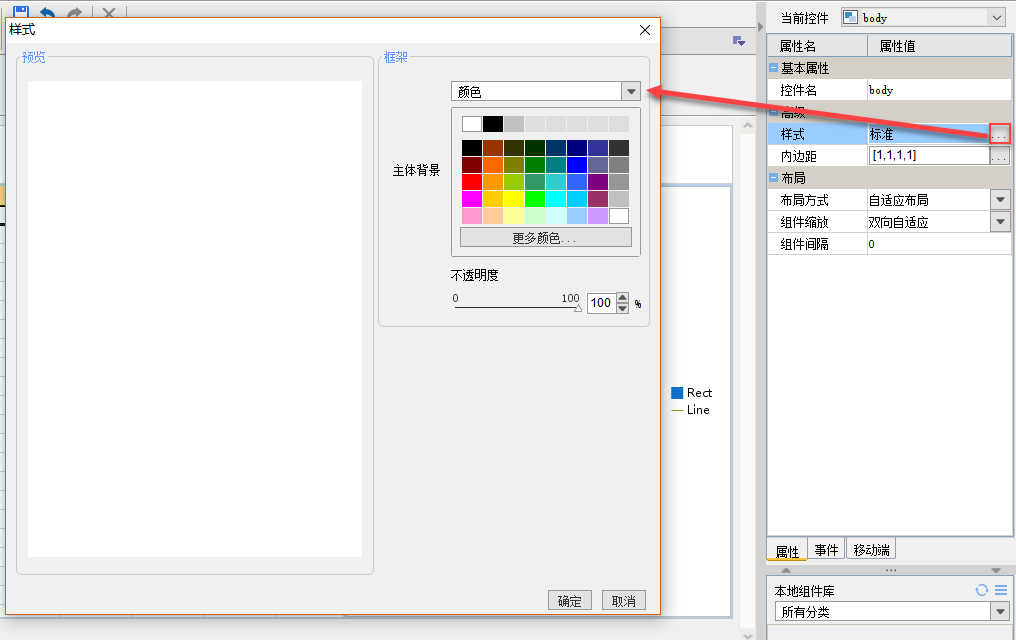Open the 所有分类 category dropdown
This screenshot has width=1016, height=640.
point(1000,611)
